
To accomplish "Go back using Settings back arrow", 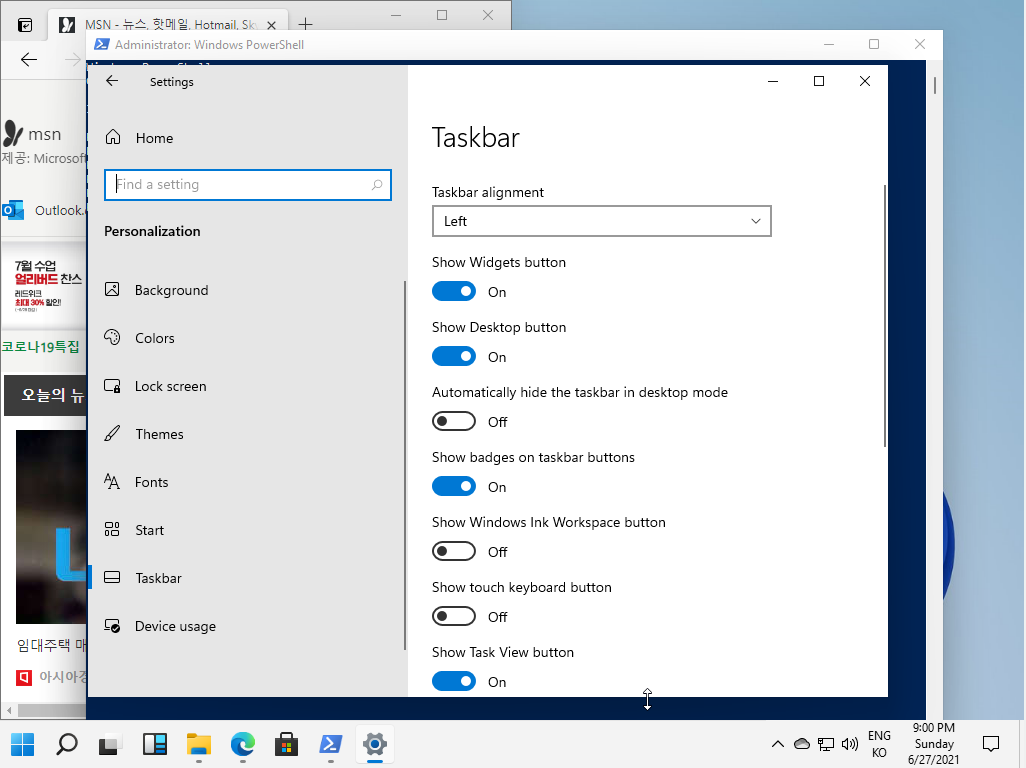I will click(x=112, y=81).
